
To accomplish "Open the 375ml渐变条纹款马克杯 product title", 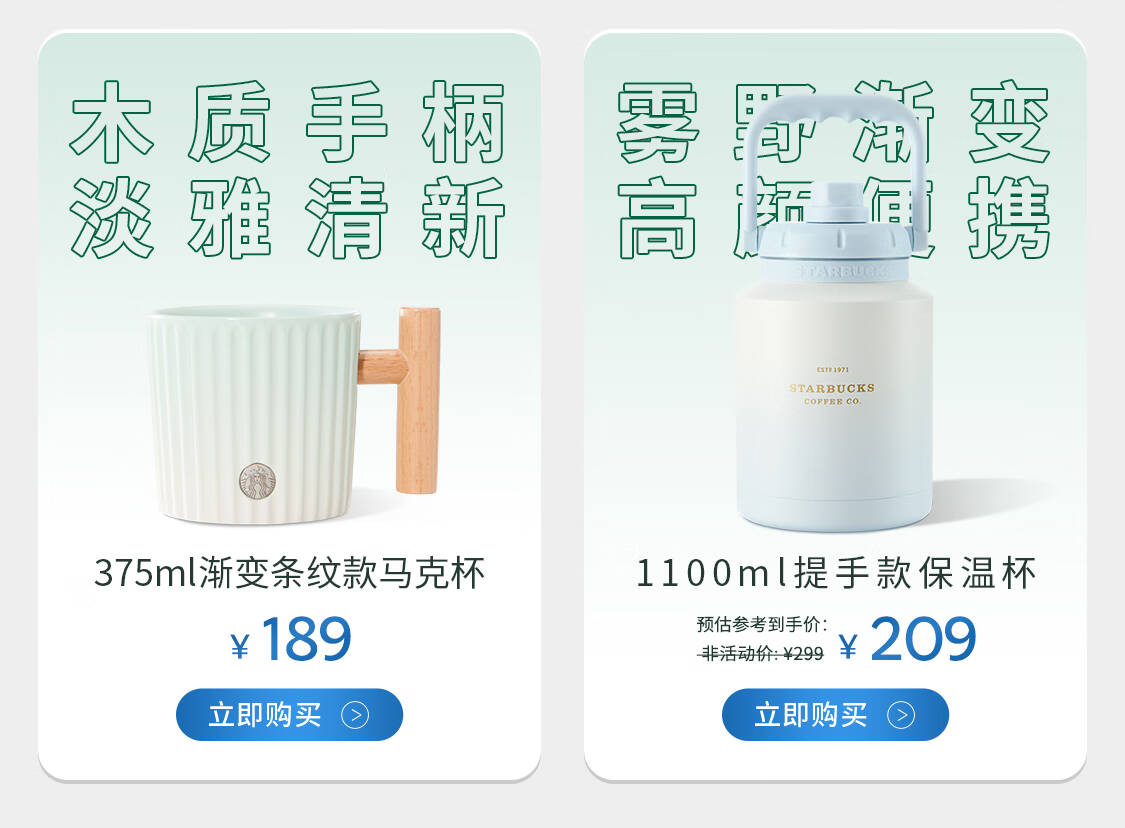I will tap(289, 573).
